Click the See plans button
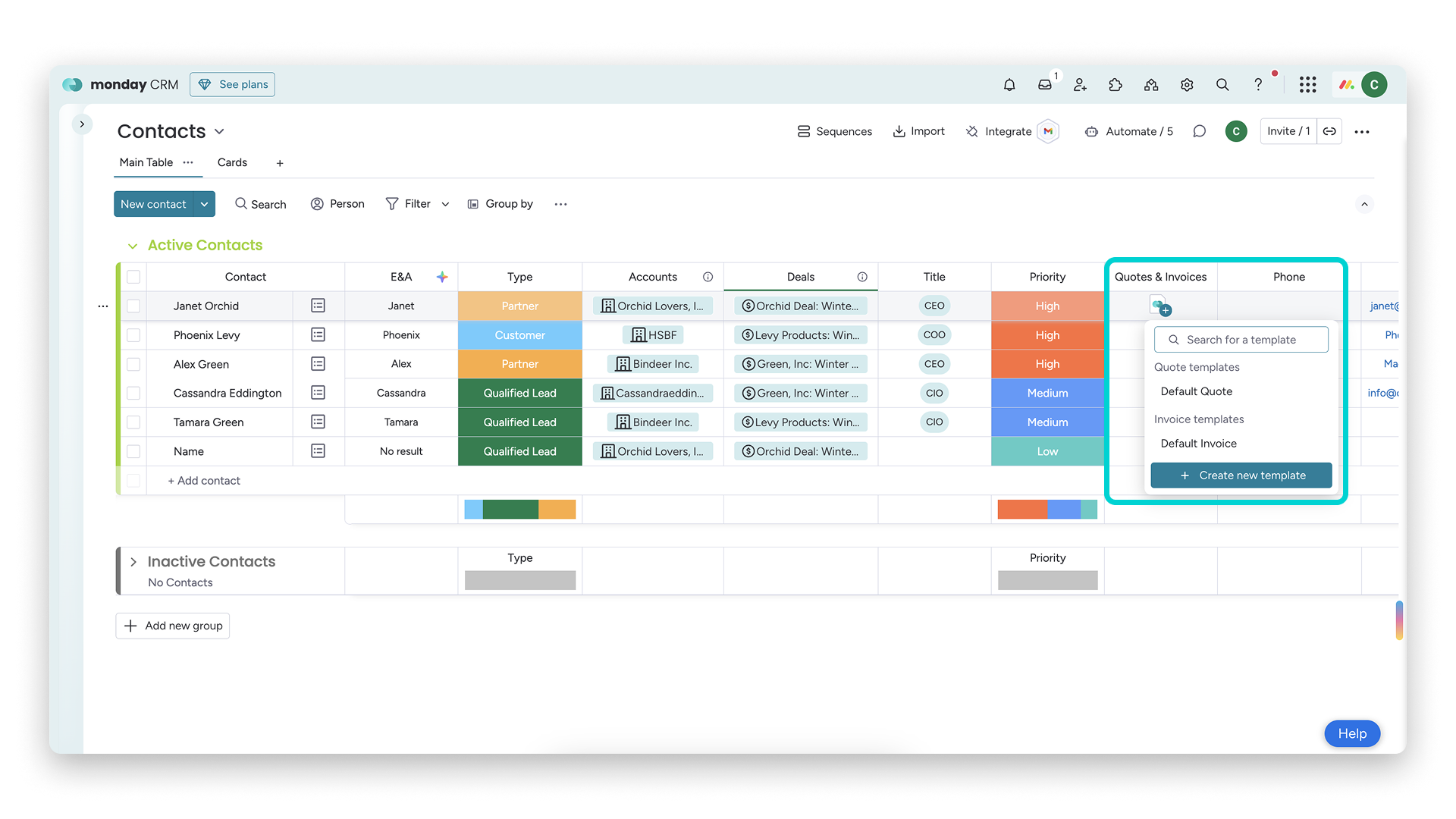The image size is (1456, 819). click(232, 84)
